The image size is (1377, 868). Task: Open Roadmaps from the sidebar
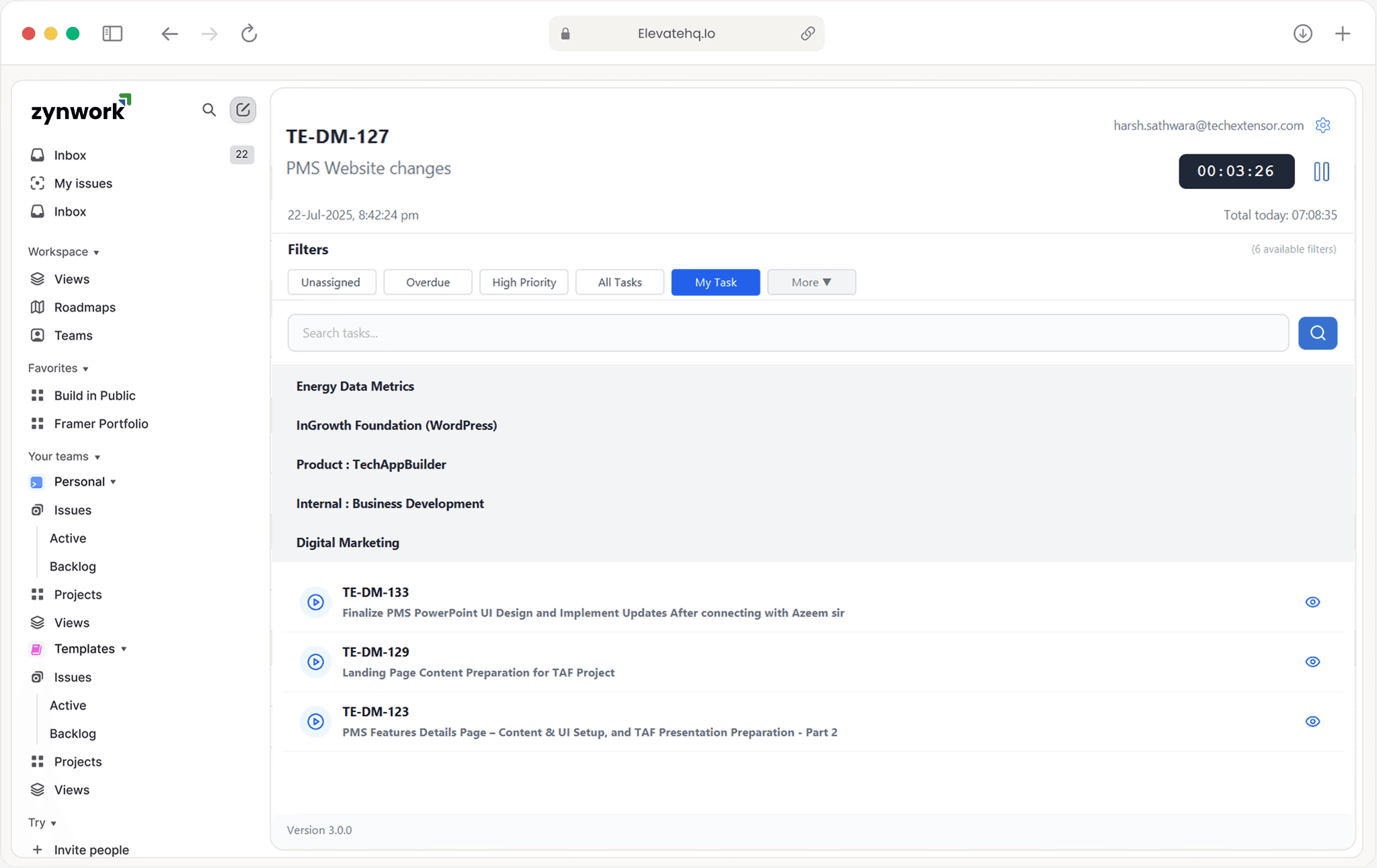click(x=85, y=307)
